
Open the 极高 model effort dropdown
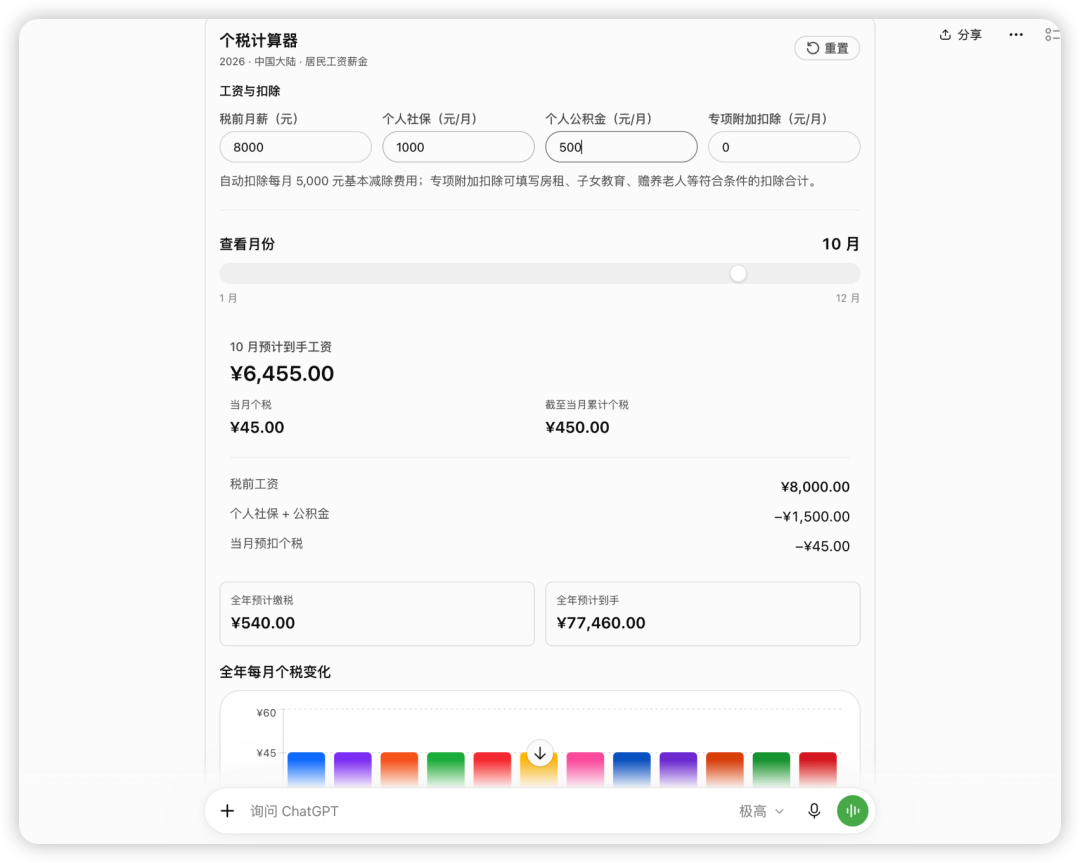(761, 811)
